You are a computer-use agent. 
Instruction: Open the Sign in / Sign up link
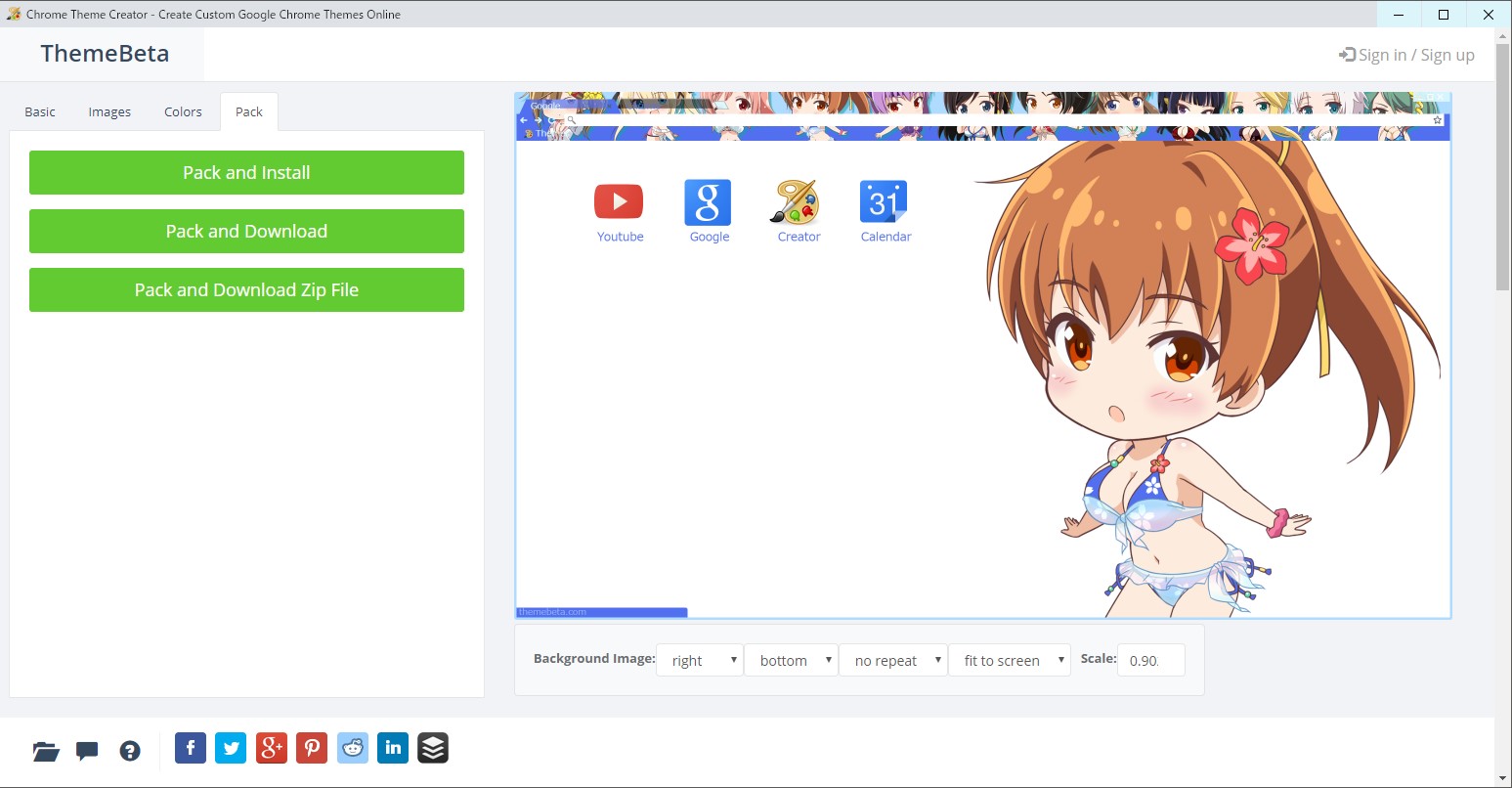[x=1406, y=55]
